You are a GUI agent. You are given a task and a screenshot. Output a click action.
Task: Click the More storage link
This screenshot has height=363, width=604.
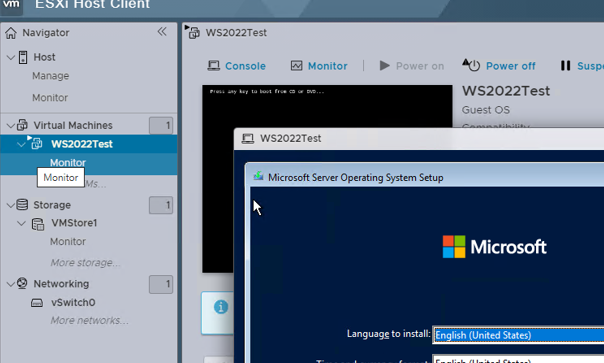pyautogui.click(x=86, y=263)
